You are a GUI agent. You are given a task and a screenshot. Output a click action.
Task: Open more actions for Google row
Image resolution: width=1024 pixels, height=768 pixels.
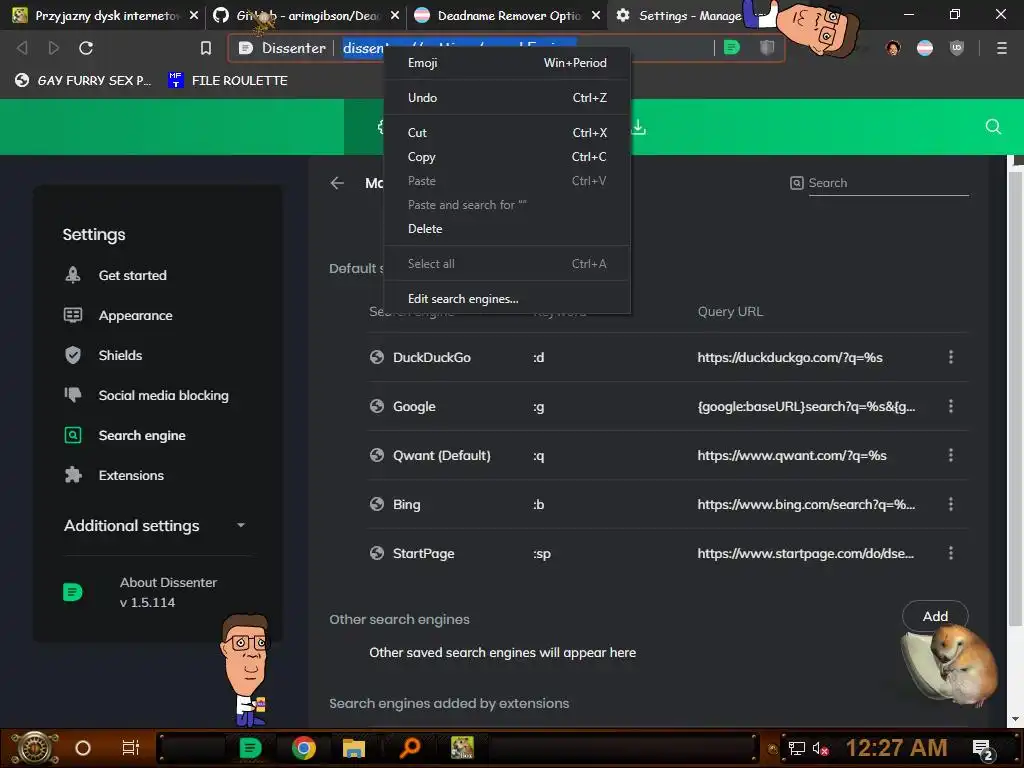[x=951, y=406]
